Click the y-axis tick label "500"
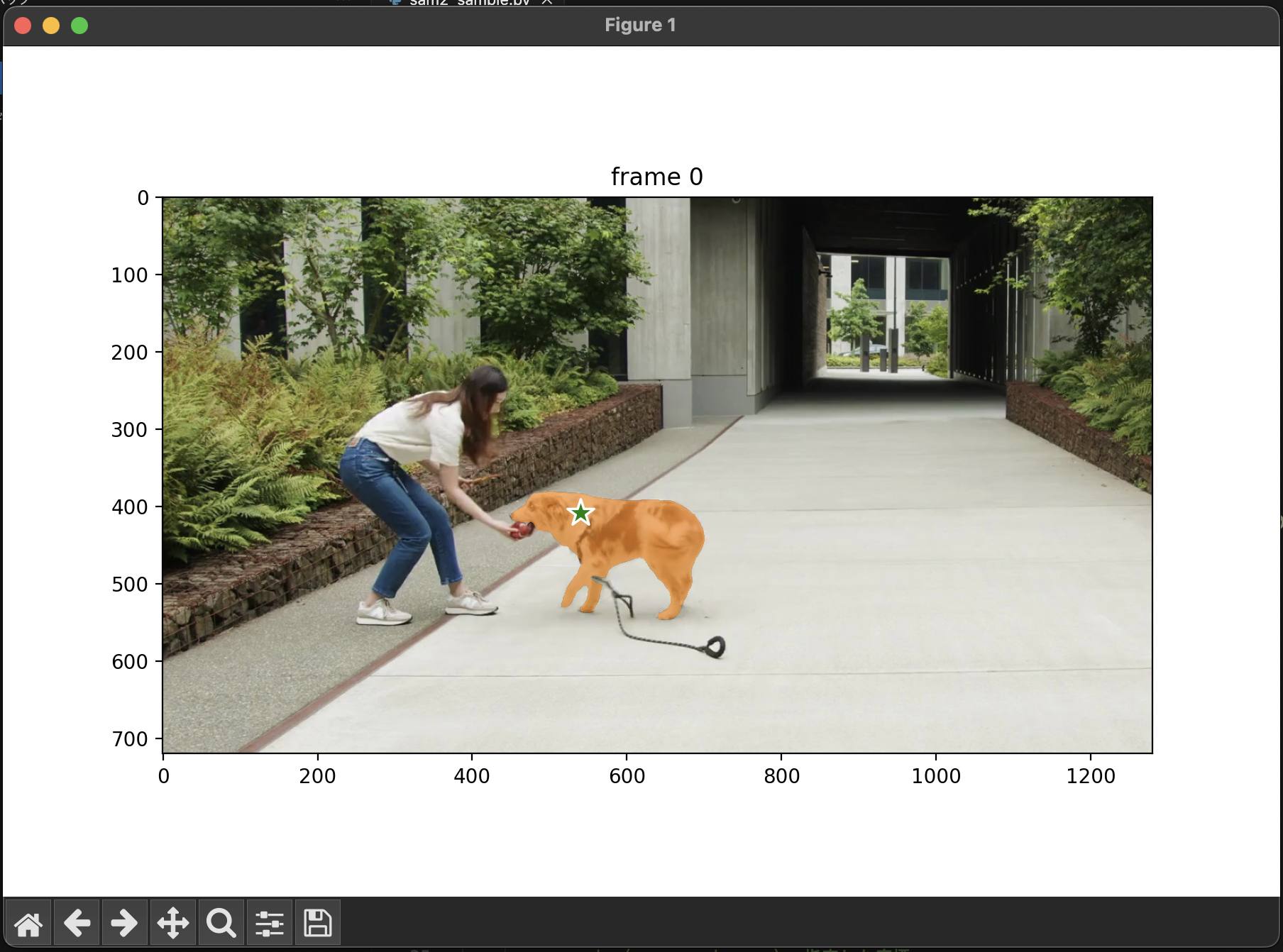The height and width of the screenshot is (952, 1283). click(x=129, y=585)
